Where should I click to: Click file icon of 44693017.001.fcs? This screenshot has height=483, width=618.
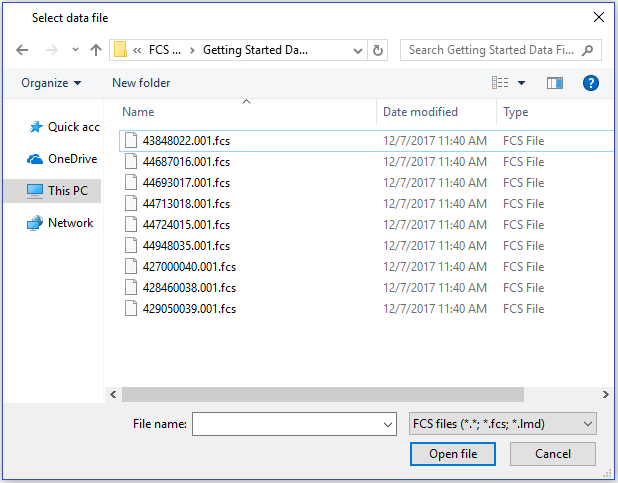(131, 182)
